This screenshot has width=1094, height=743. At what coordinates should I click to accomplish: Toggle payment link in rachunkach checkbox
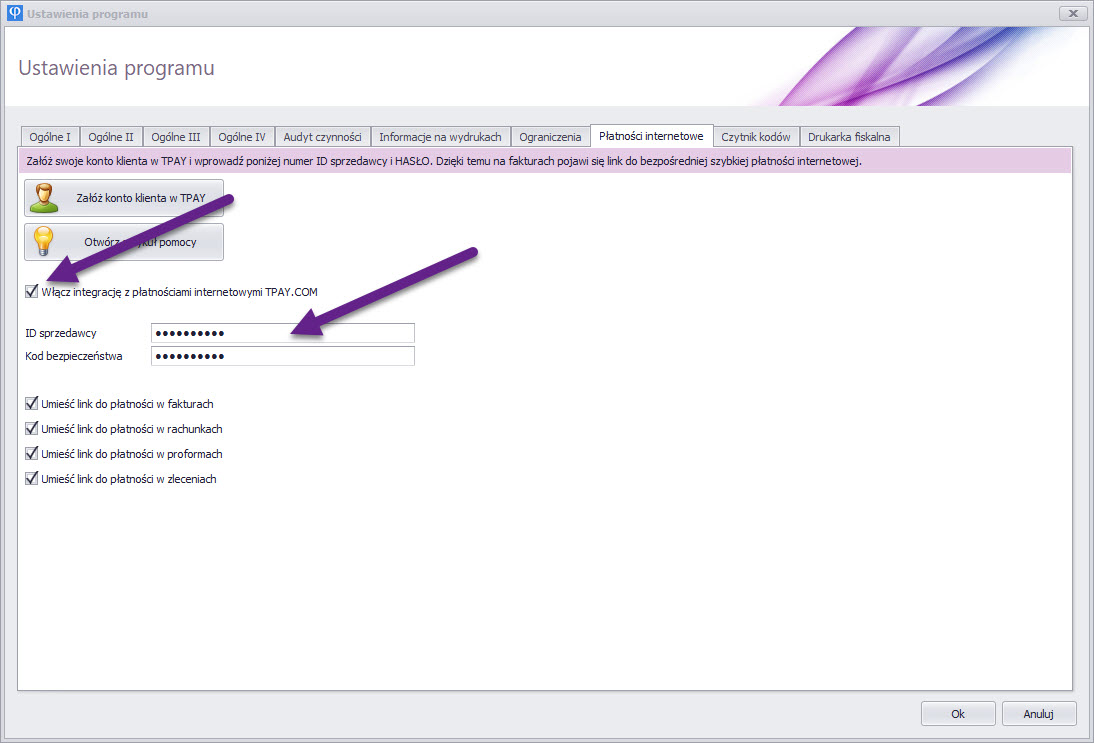pos(32,429)
